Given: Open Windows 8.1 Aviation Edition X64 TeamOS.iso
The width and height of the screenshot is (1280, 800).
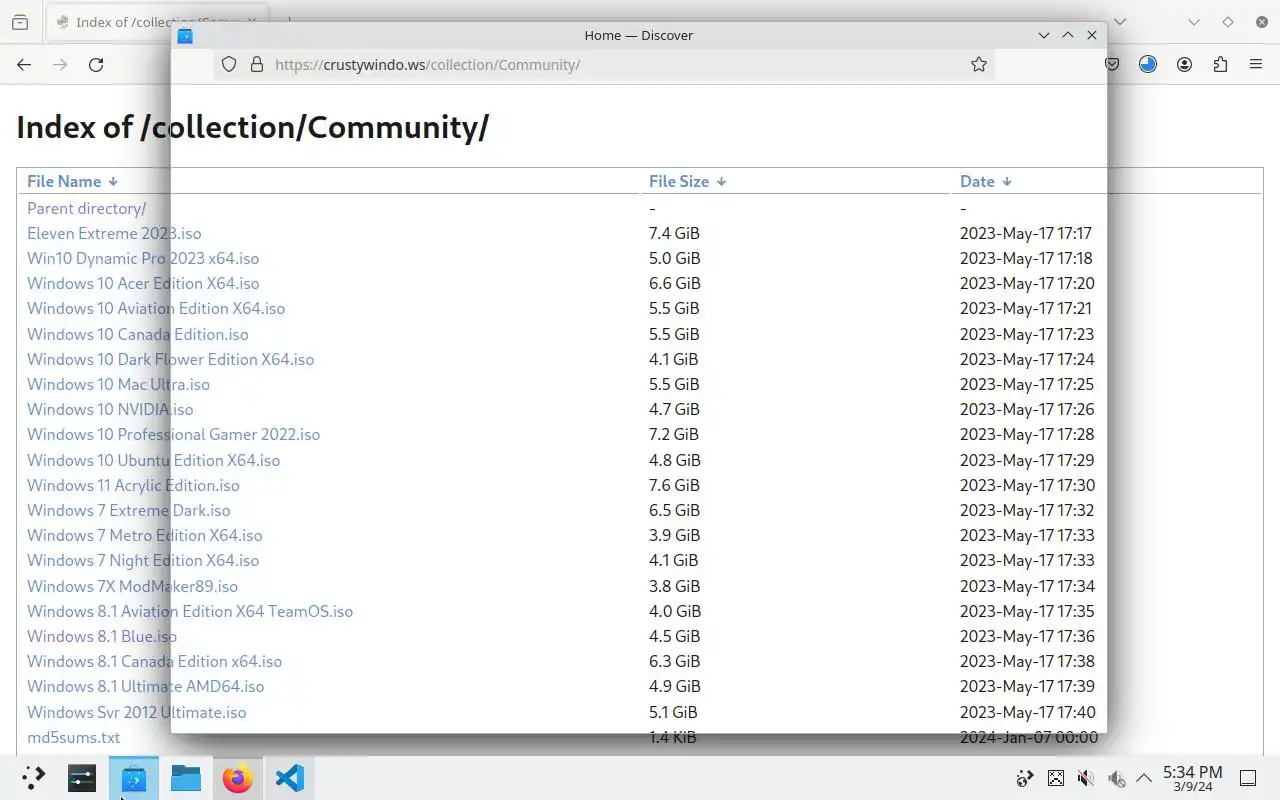Looking at the screenshot, I should (190, 611).
